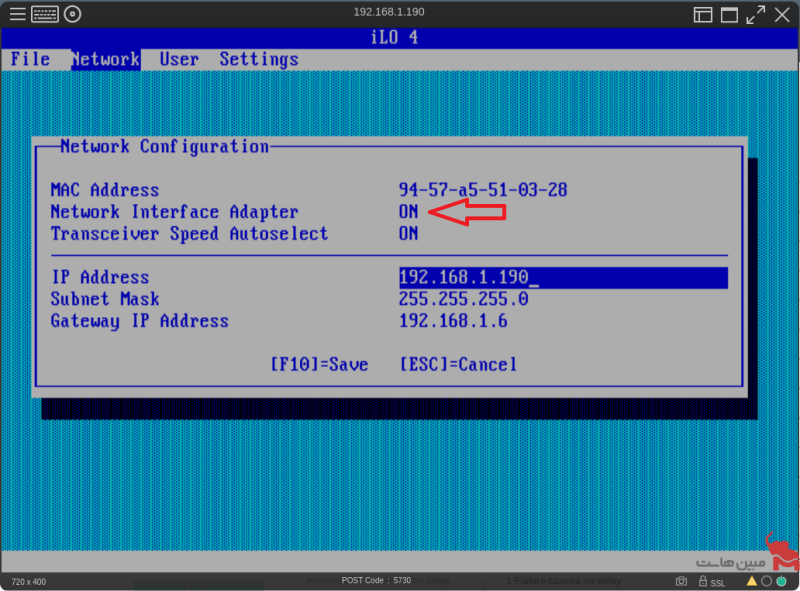Open the virtual keyboard icon

[x=45, y=14]
